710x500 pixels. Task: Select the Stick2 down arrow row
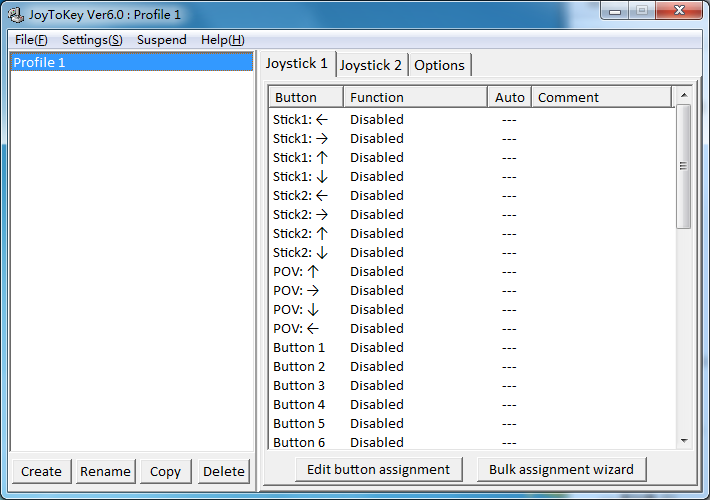pyautogui.click(x=471, y=253)
